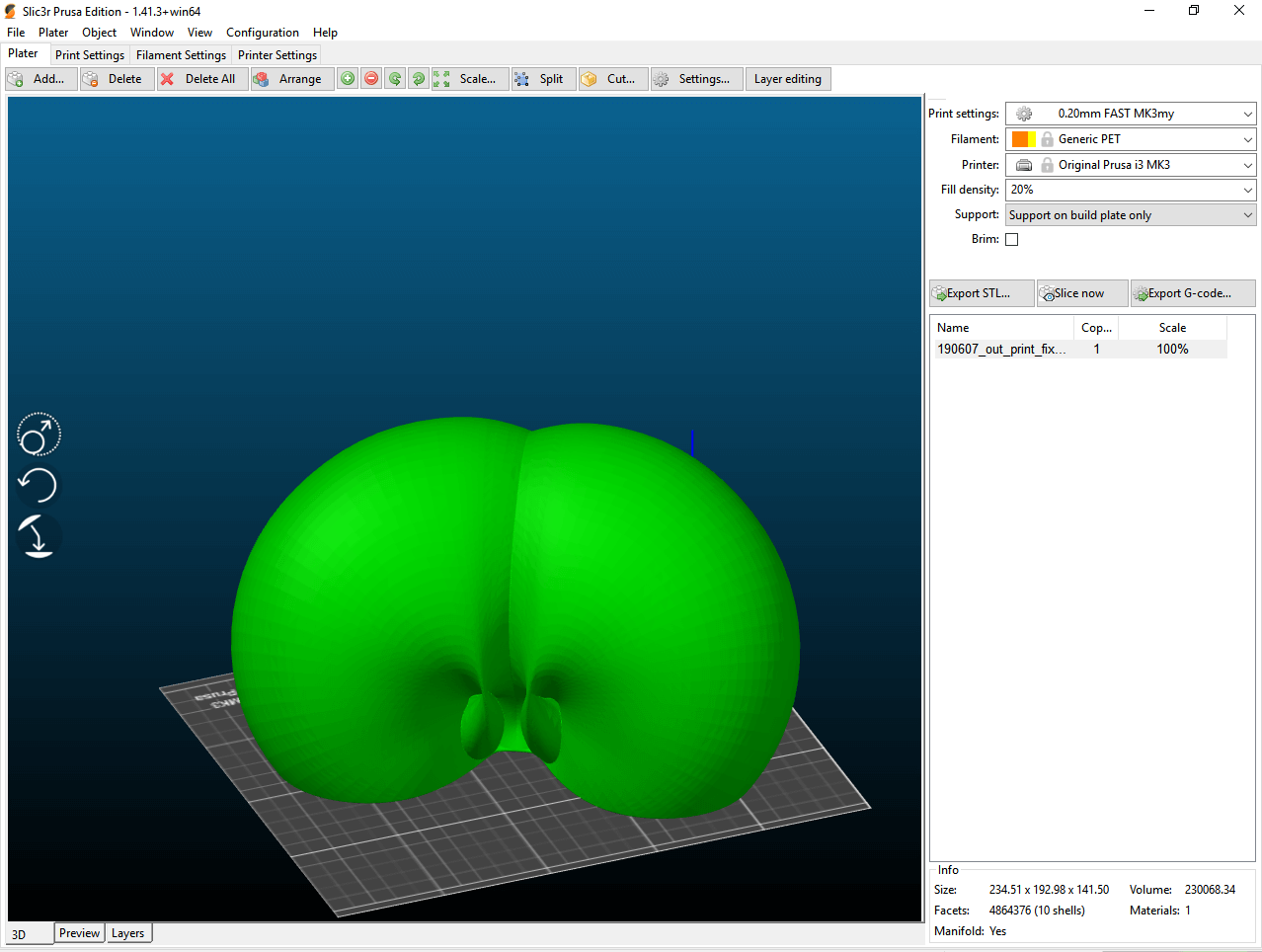Click the rotate clockwise 45° icon
Image resolution: width=1262 pixels, height=952 pixels.
(x=419, y=79)
